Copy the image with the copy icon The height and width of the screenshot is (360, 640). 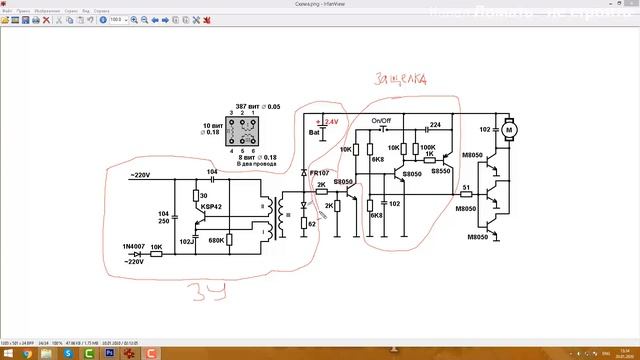coord(70,20)
